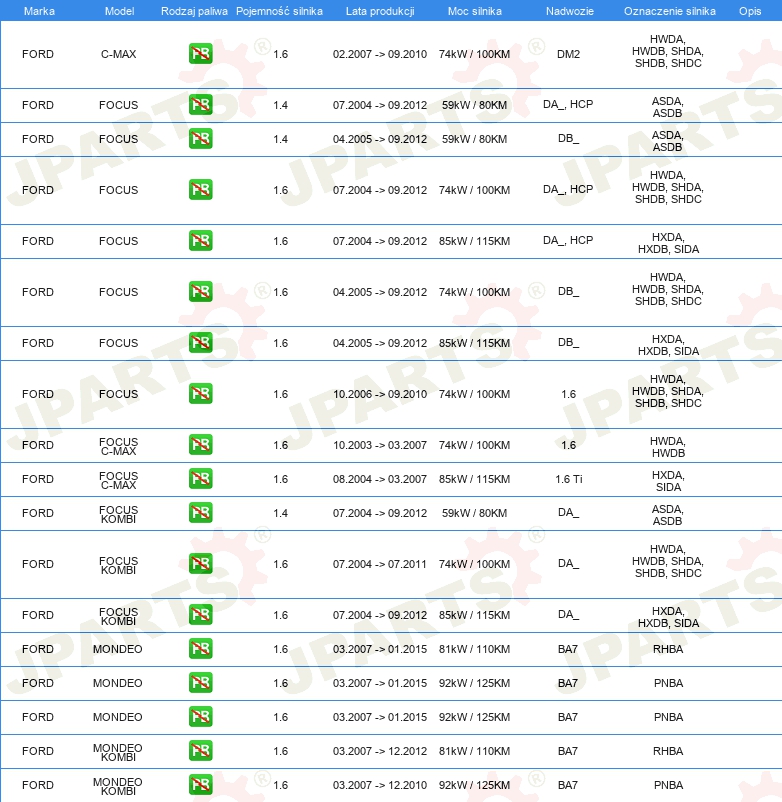The height and width of the screenshot is (802, 782).
Task: Click the FOCUS KOMBI model in the 1.4 row
Action: pyautogui.click(x=118, y=515)
